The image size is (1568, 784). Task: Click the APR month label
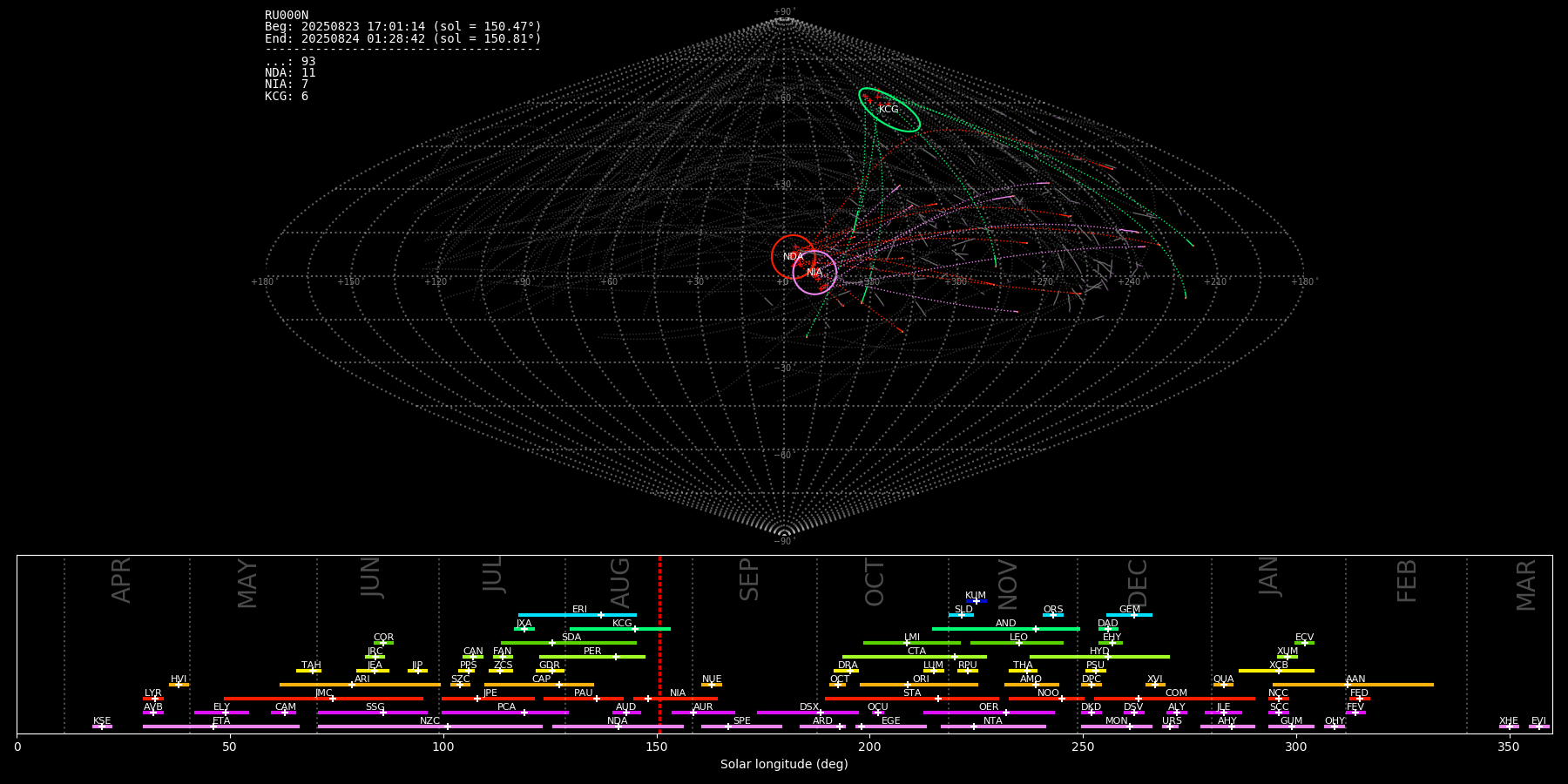click(121, 580)
